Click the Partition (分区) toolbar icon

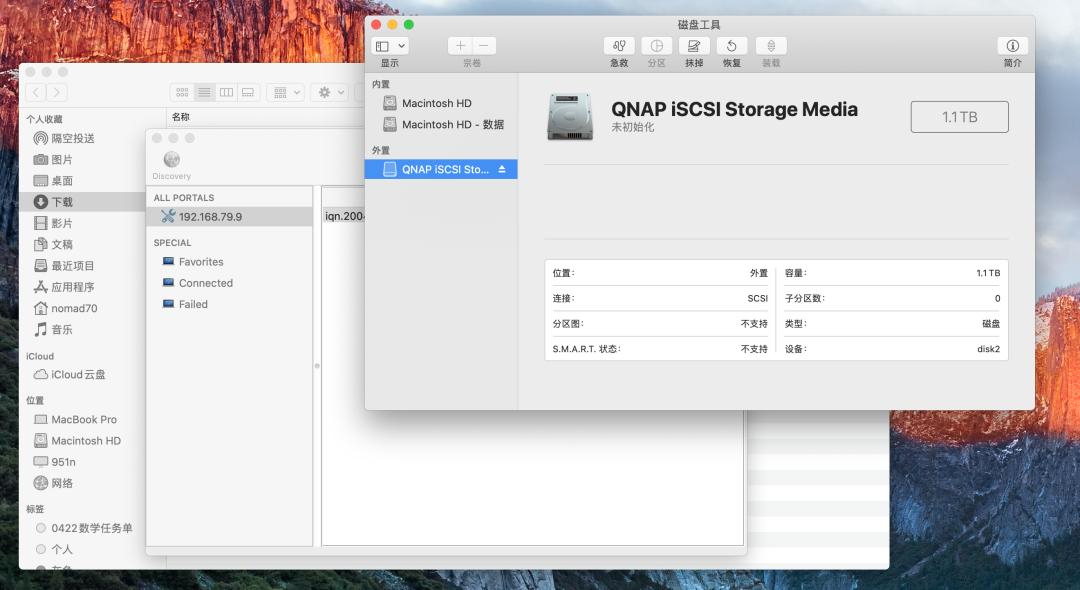click(656, 46)
